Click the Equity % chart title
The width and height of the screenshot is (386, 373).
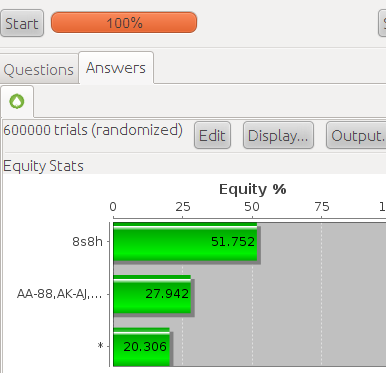252,189
